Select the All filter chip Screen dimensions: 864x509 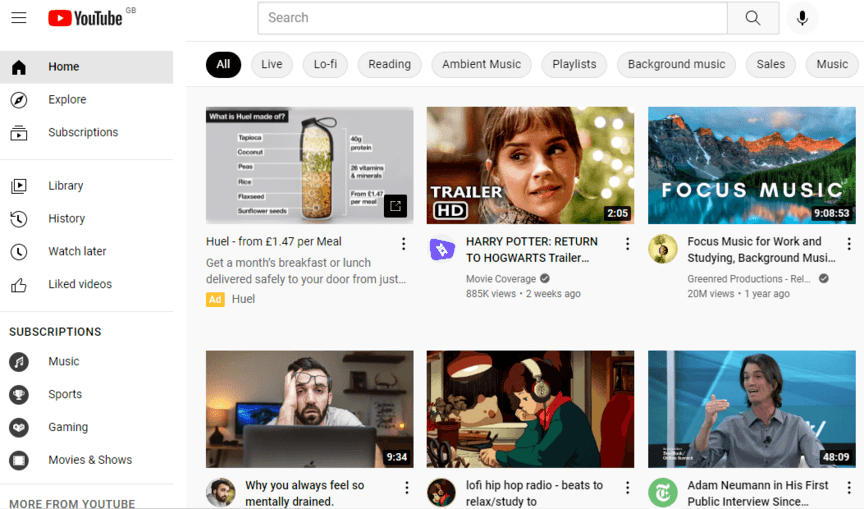223,64
